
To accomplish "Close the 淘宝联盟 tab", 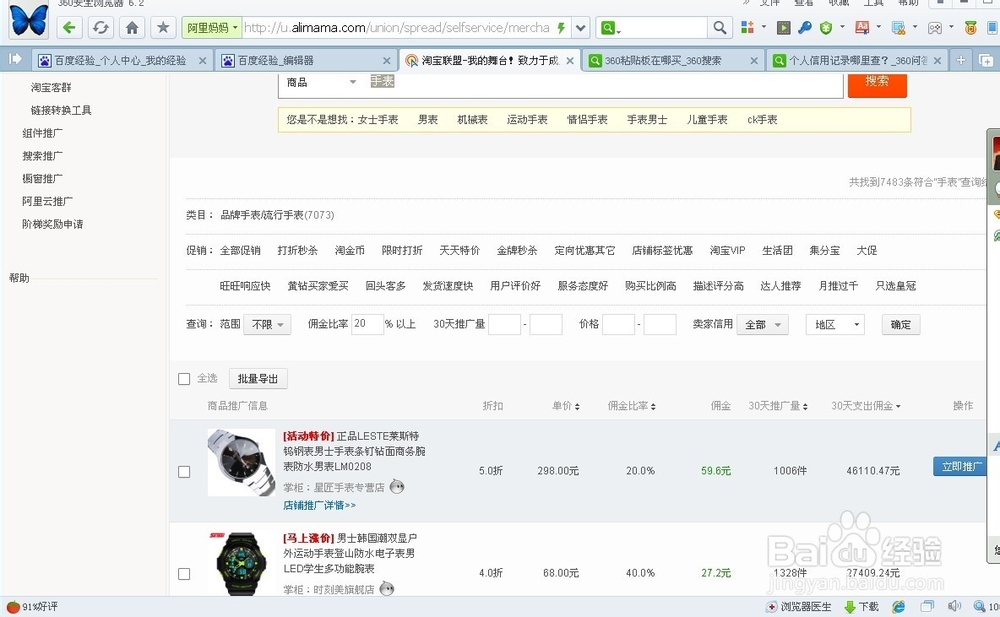I will [570, 61].
